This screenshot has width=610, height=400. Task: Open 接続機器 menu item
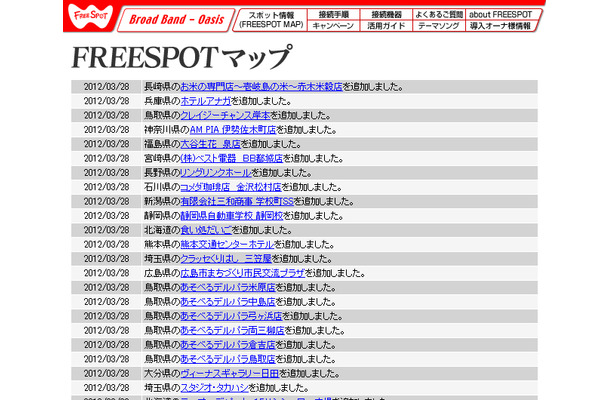click(386, 14)
